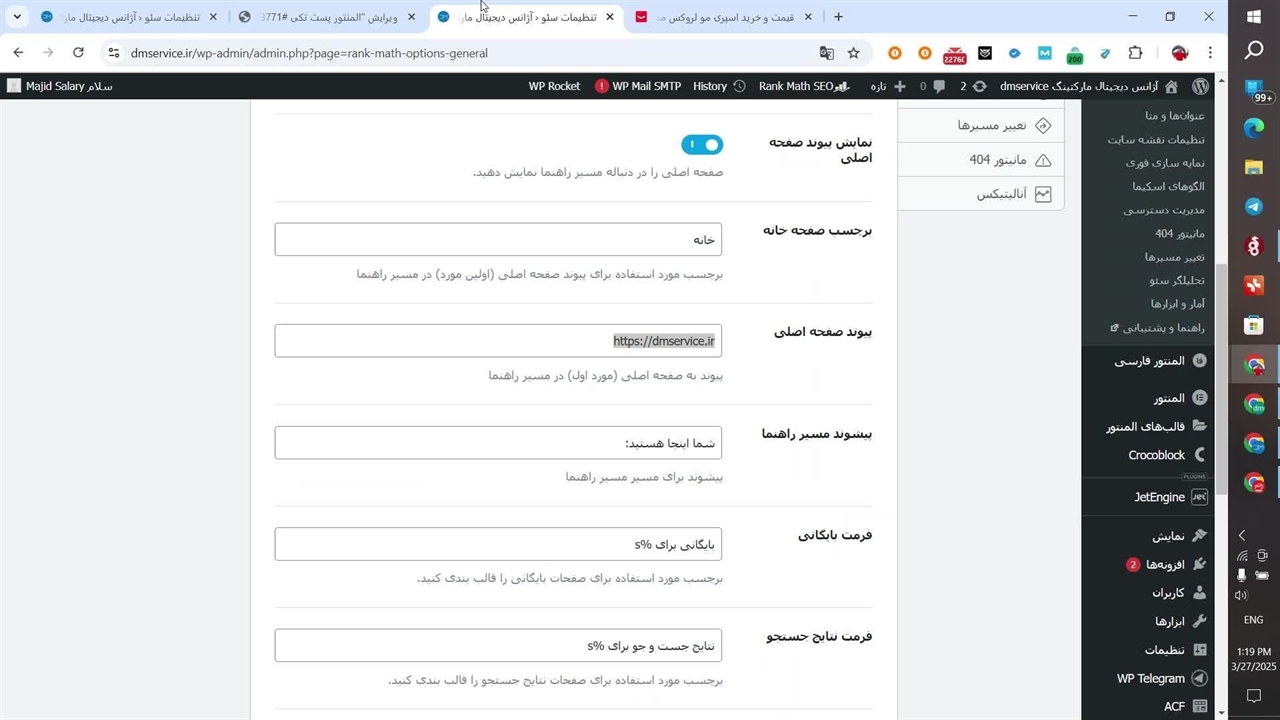Bookmark this page with the star icon
This screenshot has height=720, width=1280.
[853, 53]
